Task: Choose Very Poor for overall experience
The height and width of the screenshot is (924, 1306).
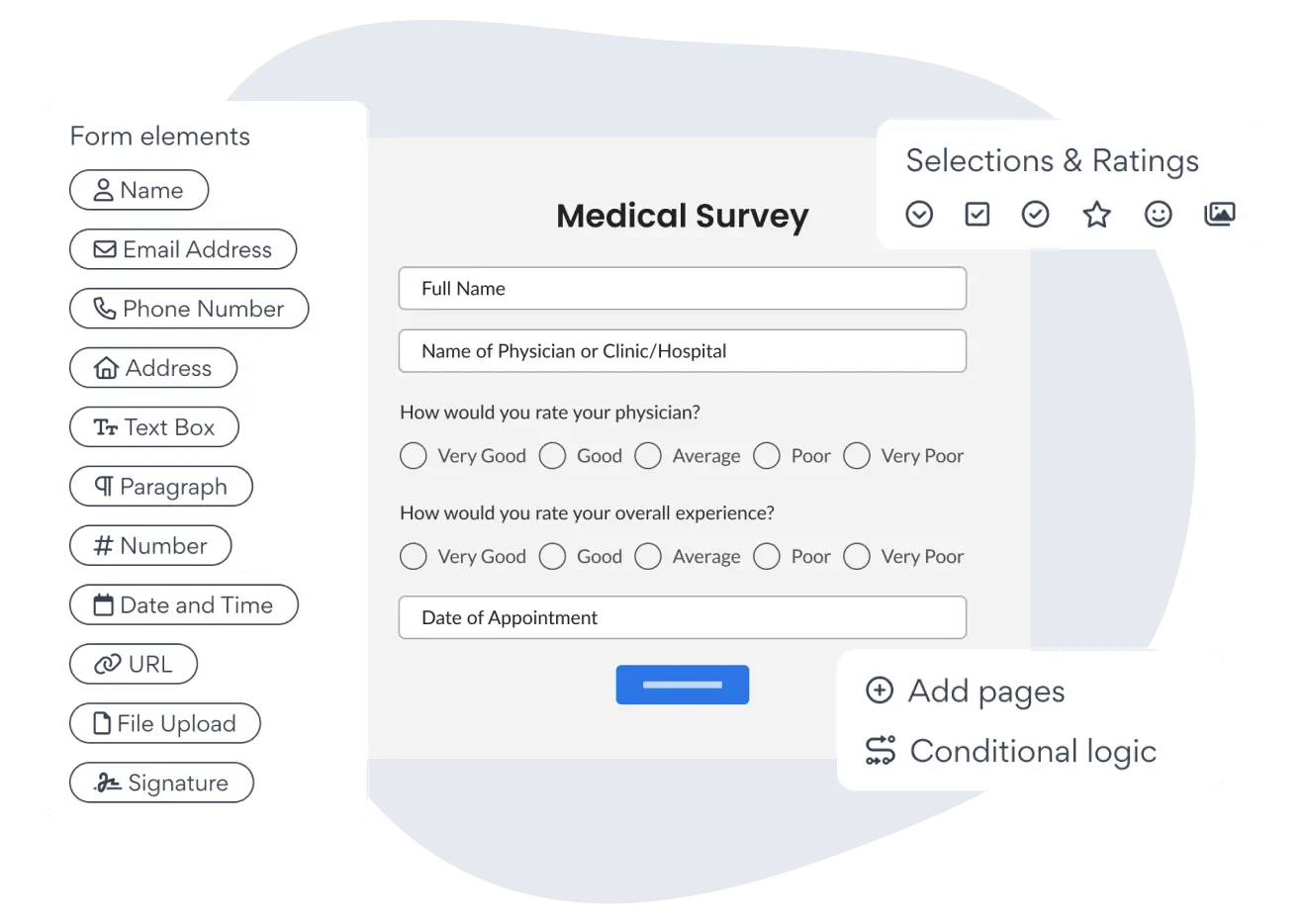Action: click(857, 557)
